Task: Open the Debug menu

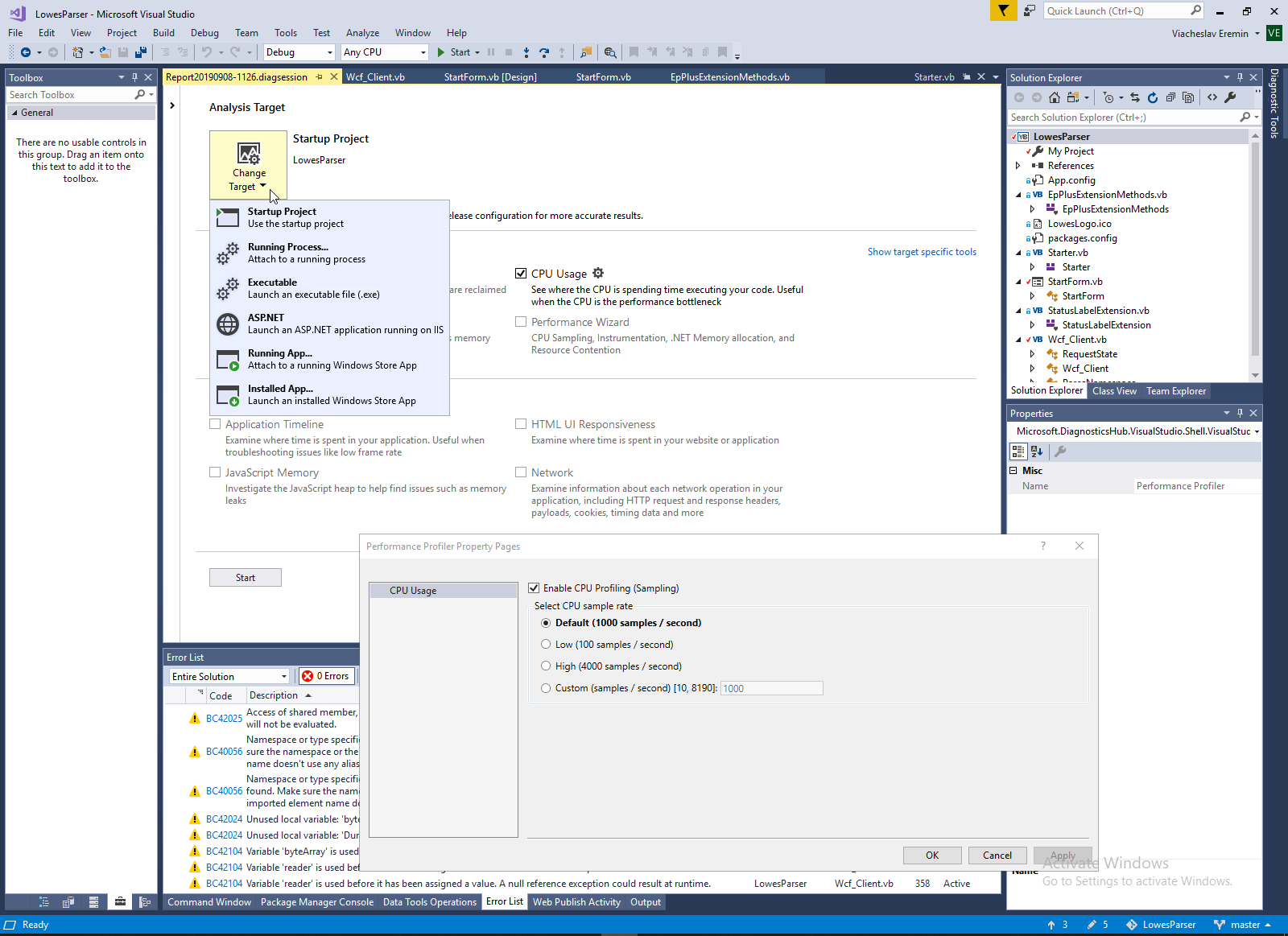Action: [x=204, y=33]
